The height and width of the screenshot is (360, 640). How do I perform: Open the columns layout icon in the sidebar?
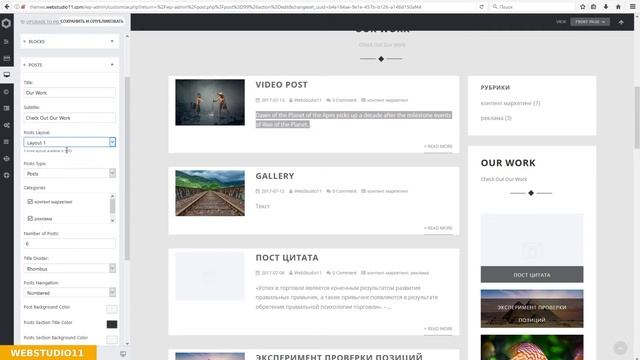(x=7, y=108)
